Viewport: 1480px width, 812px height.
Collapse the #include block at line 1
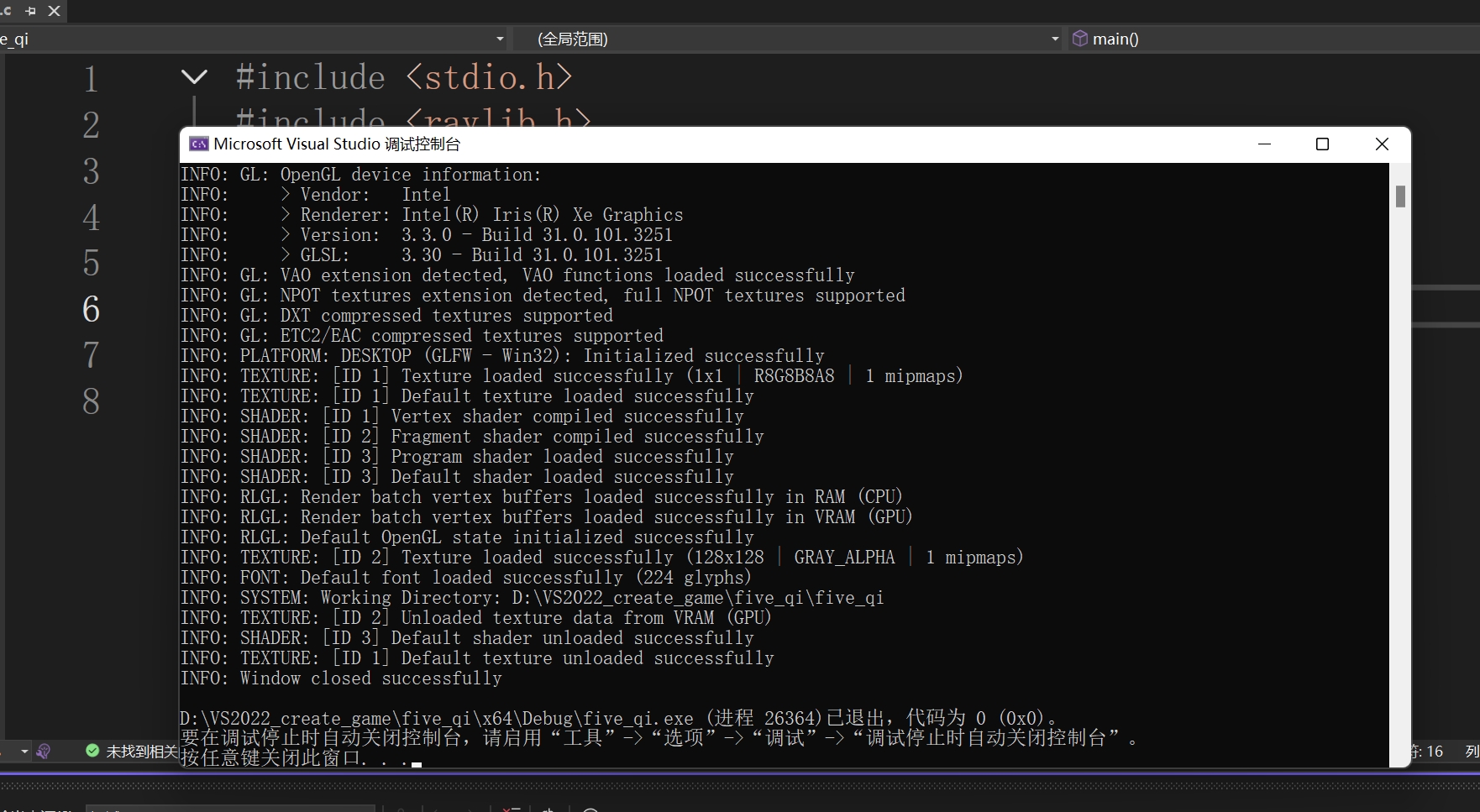tap(194, 77)
